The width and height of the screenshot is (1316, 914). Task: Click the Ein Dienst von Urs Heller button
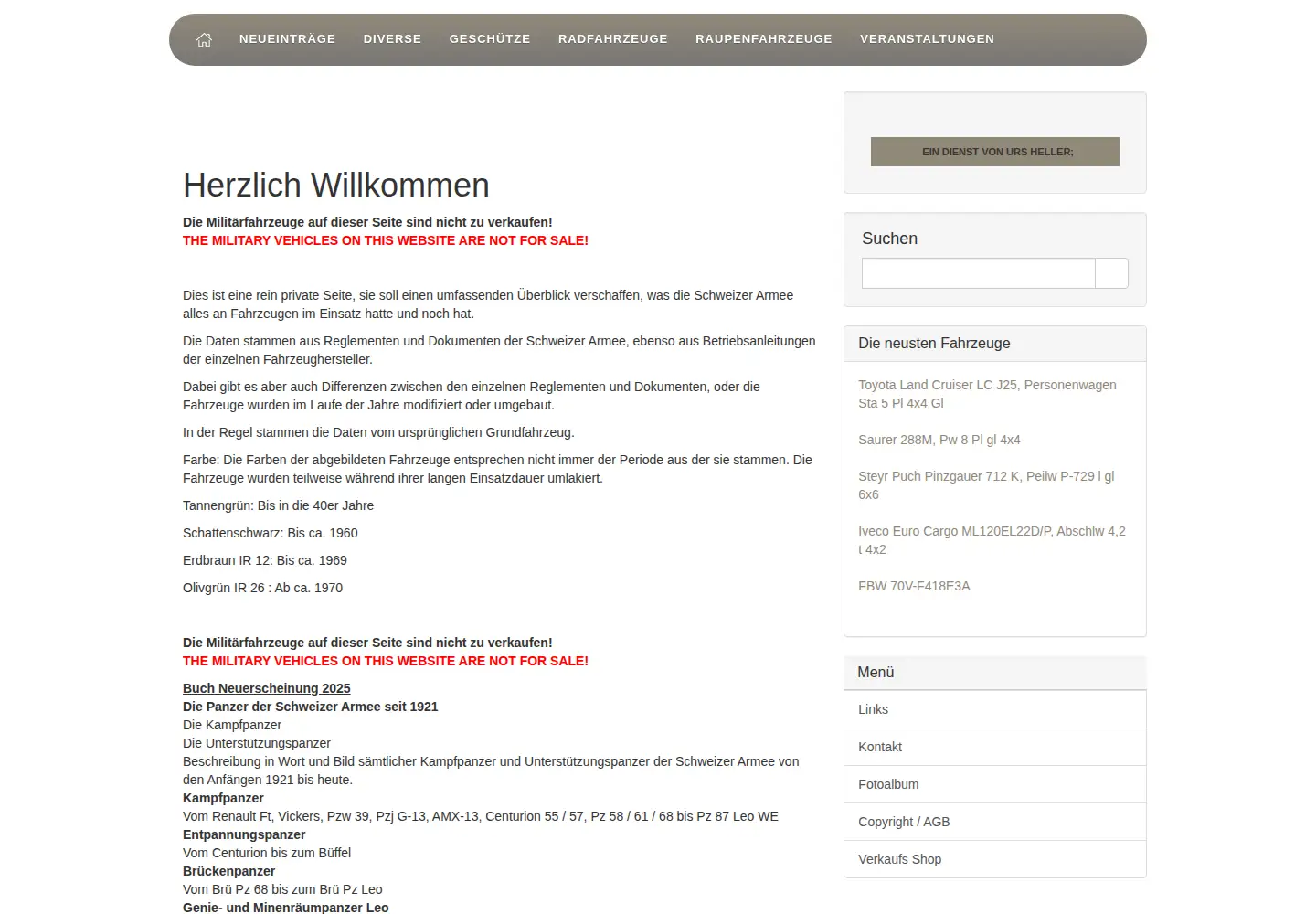click(995, 152)
